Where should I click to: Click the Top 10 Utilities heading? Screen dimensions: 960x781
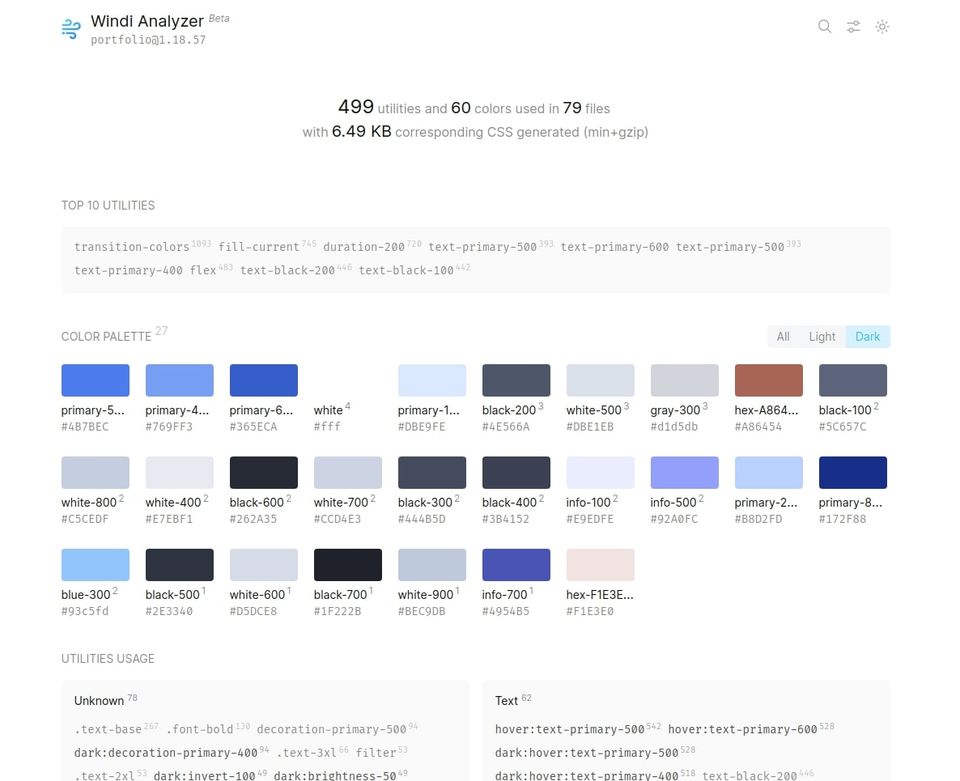click(x=108, y=206)
